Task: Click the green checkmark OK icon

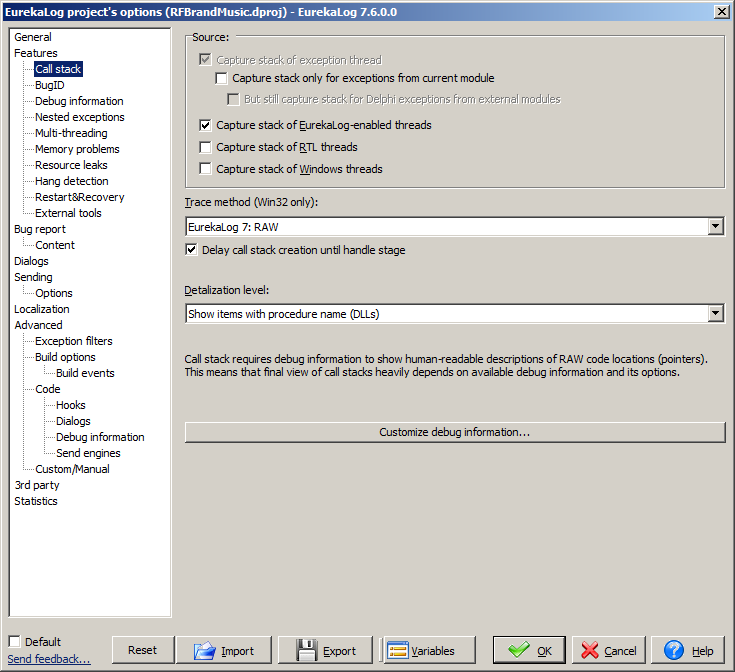Action: tap(519, 650)
